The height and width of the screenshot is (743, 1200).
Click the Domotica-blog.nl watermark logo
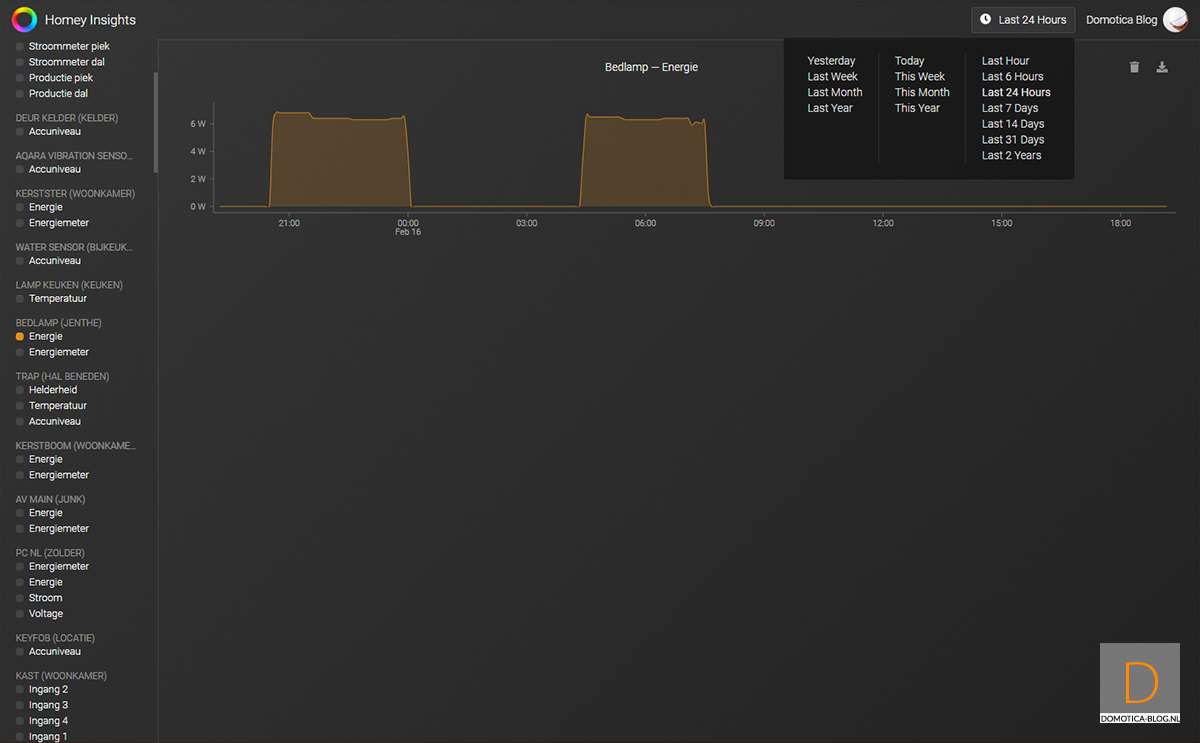1140,684
